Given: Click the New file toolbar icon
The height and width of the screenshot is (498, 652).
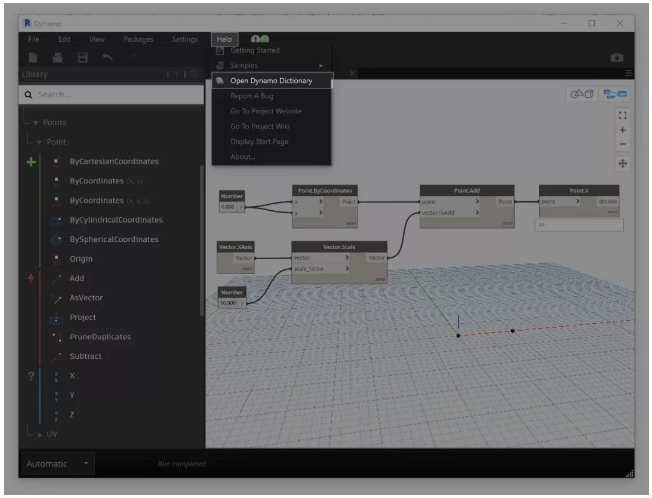Looking at the screenshot, I should (x=33, y=58).
